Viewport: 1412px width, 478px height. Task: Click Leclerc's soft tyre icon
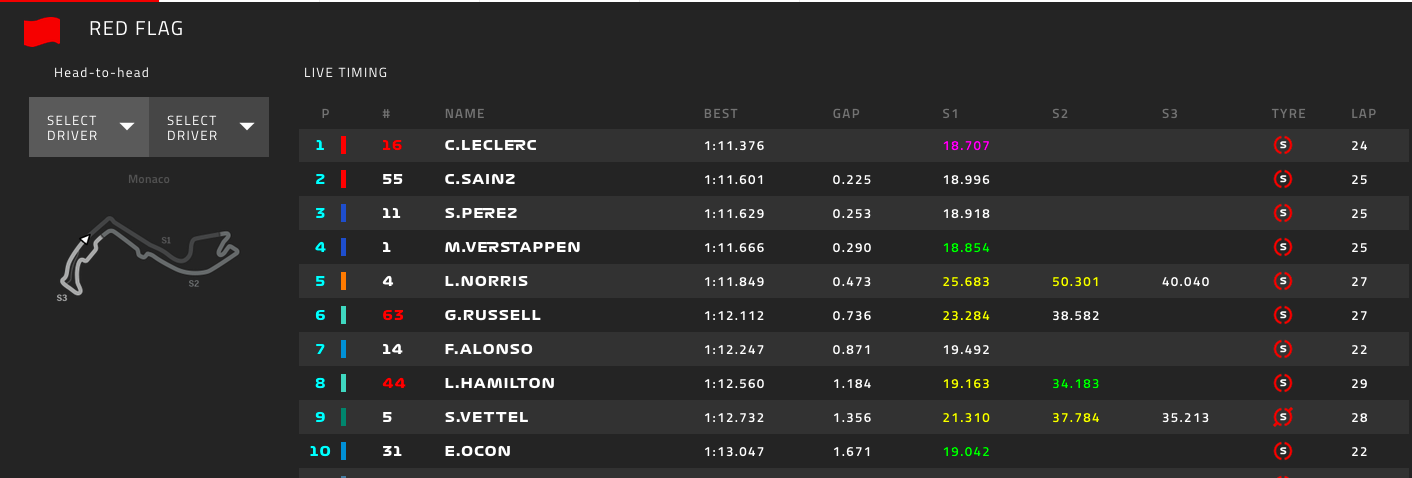pyautogui.click(x=1284, y=145)
